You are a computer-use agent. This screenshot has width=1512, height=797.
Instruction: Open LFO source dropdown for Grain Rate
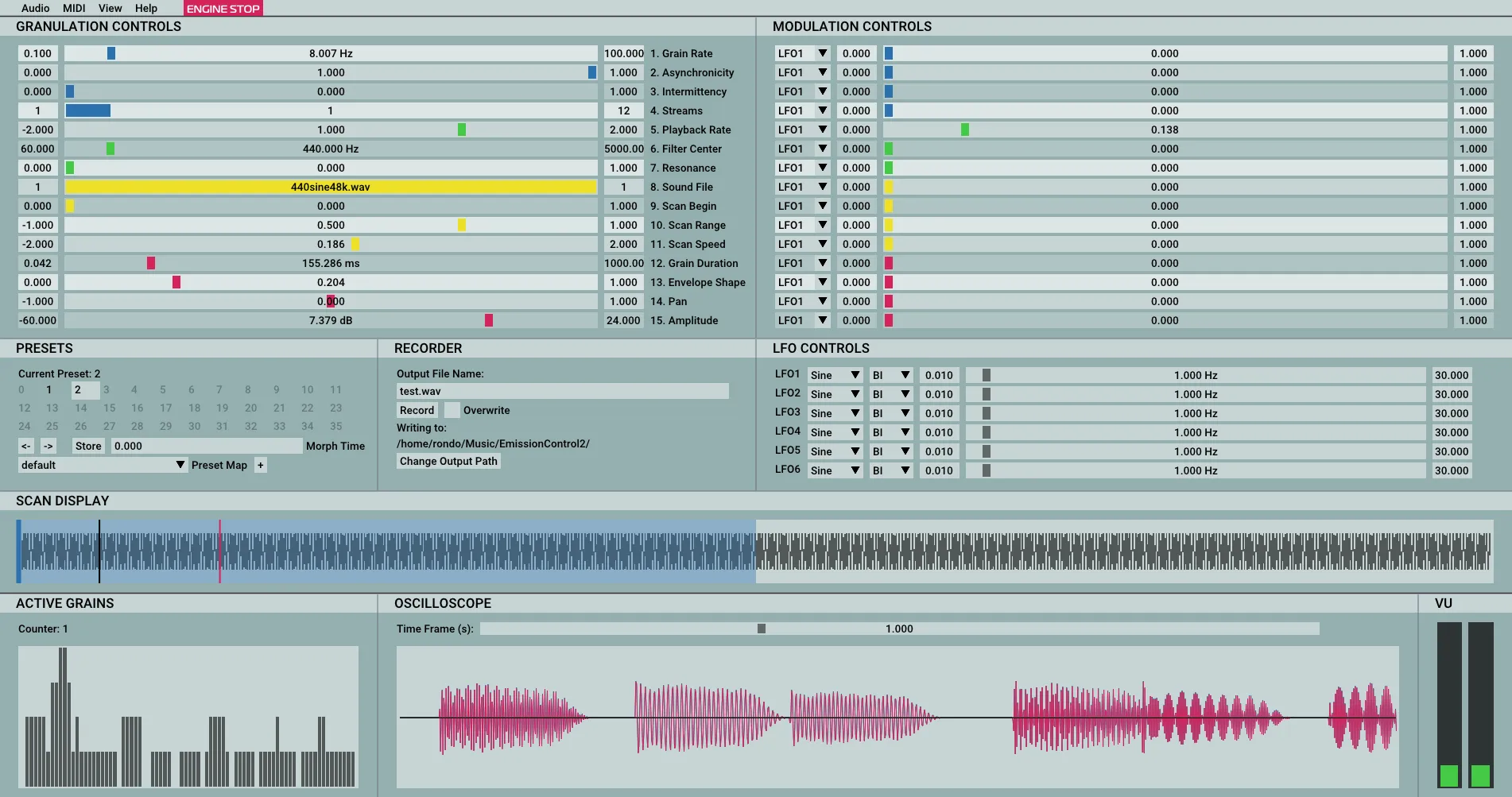click(802, 53)
